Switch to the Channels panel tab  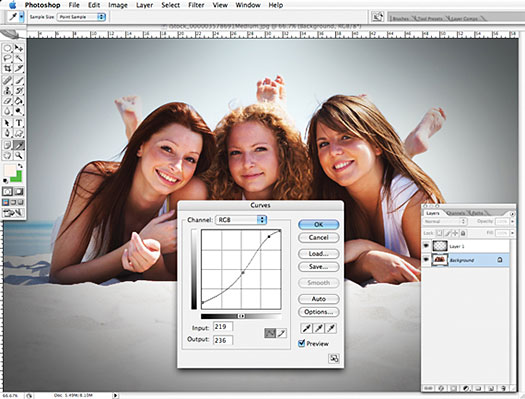click(x=456, y=213)
